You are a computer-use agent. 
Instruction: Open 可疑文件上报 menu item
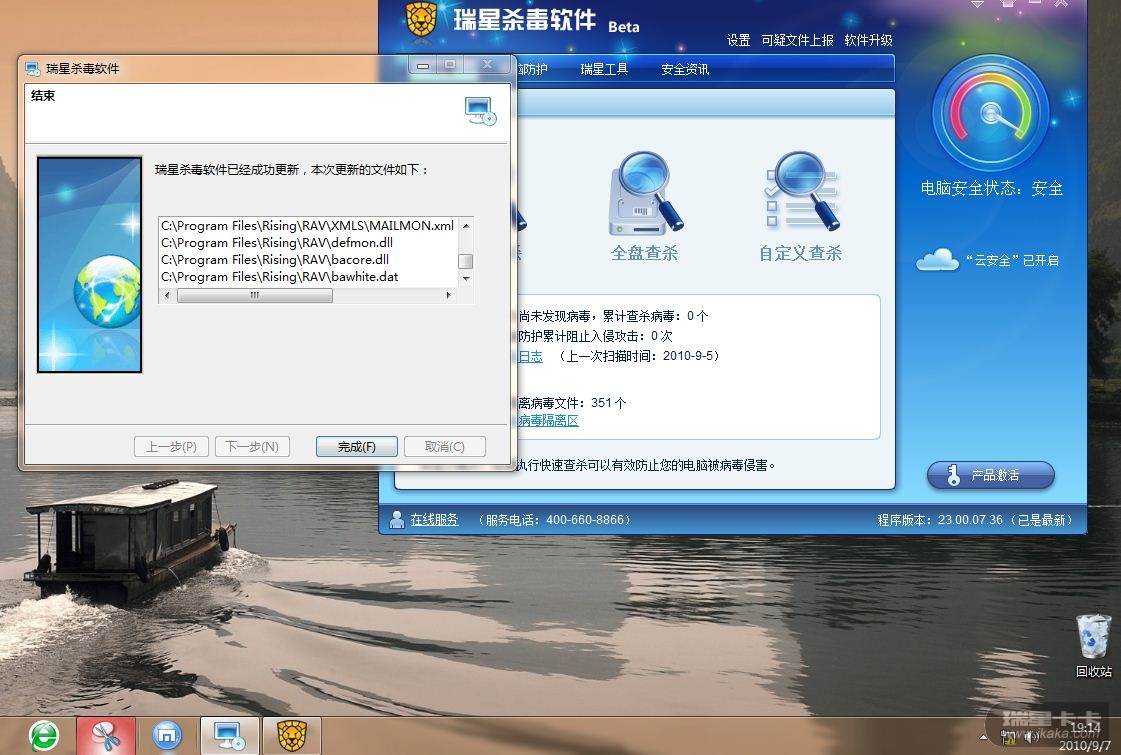point(797,40)
